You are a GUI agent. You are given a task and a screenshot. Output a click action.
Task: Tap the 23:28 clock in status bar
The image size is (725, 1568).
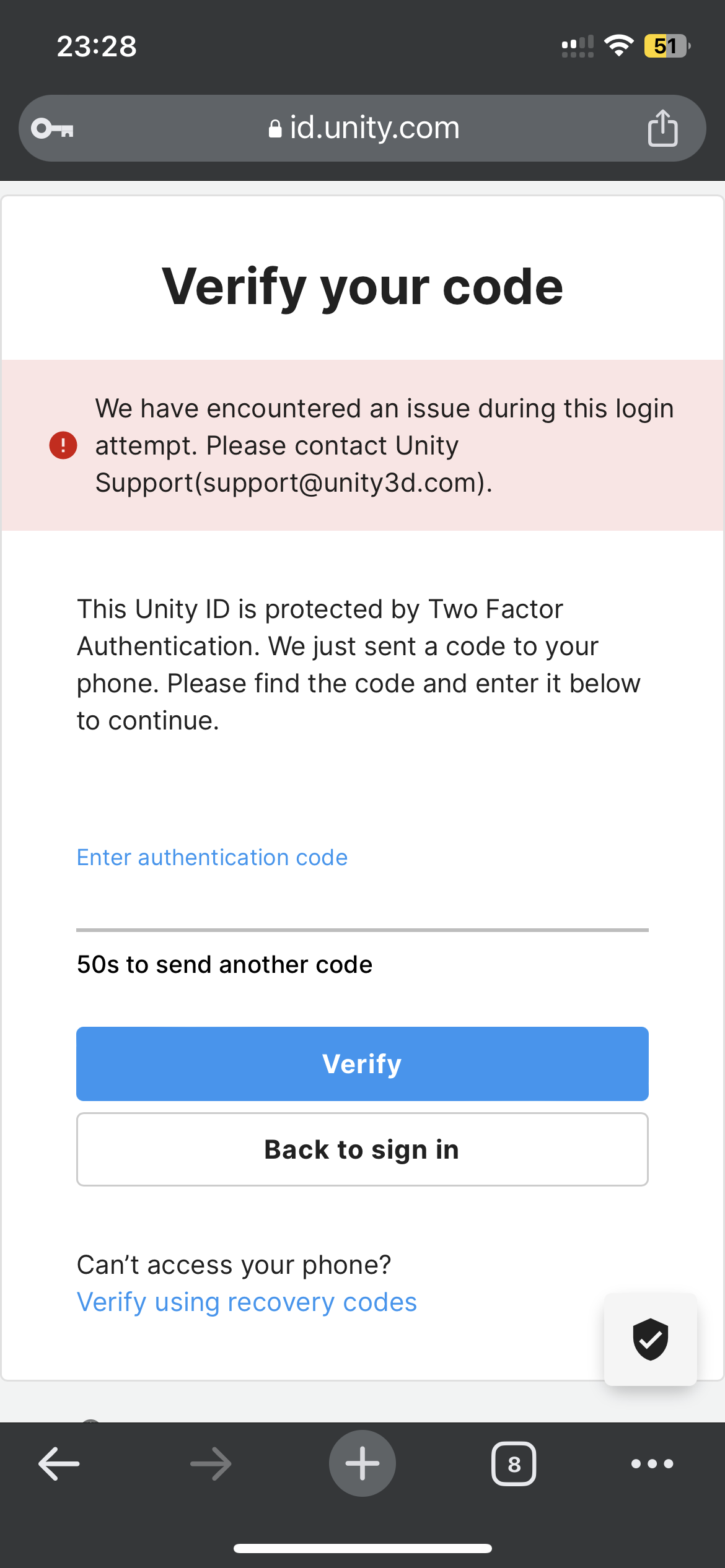click(x=96, y=46)
